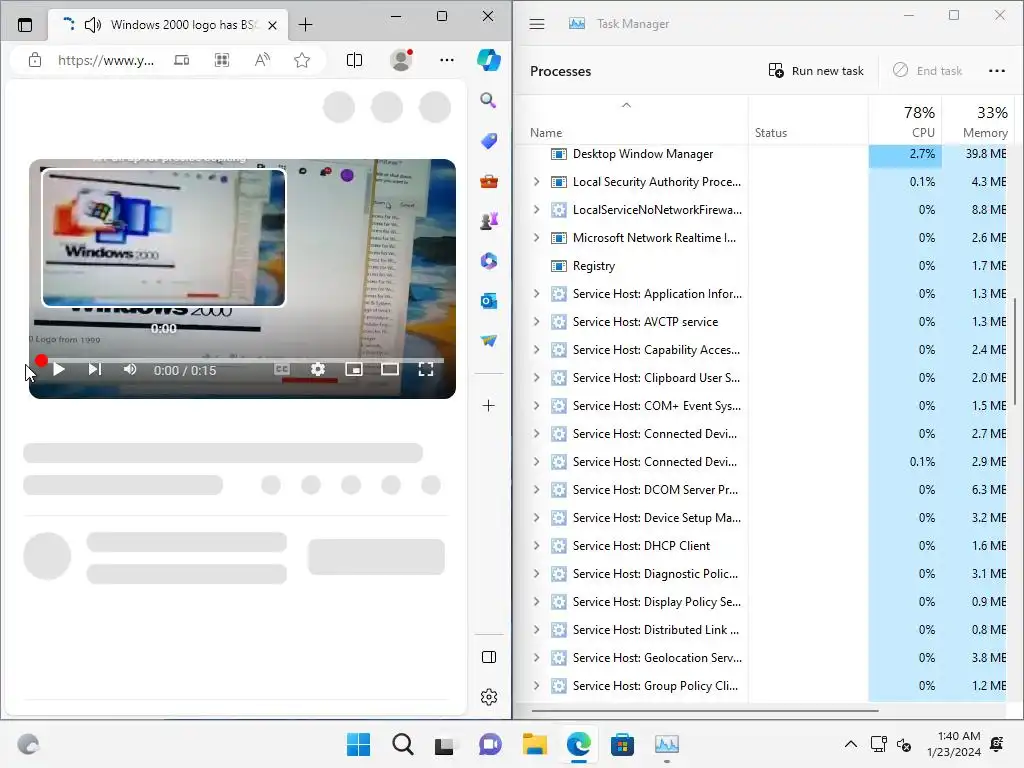Click Task Manager horizontal scrollbar

coord(705,711)
